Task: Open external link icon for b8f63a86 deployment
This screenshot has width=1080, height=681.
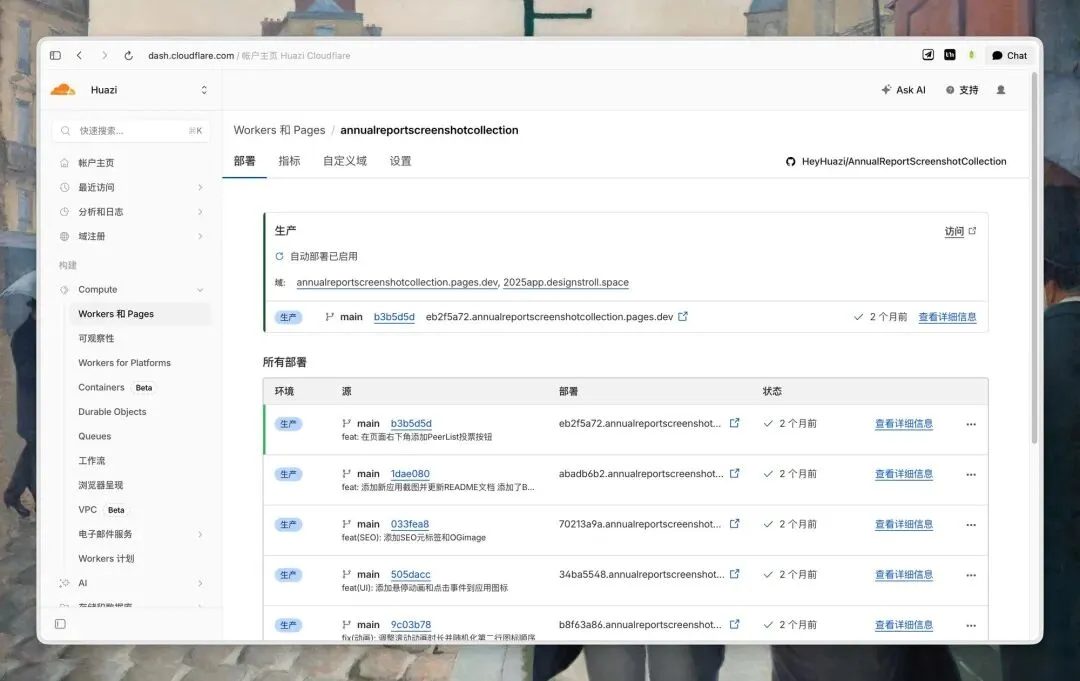Action: (734, 624)
